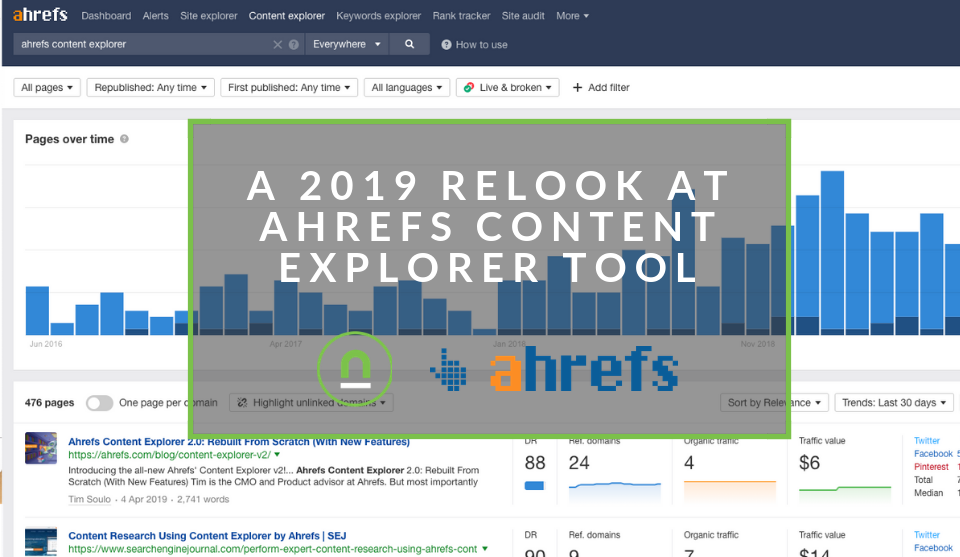
Task: Click the second result's thumbnail image
Action: pyautogui.click(x=41, y=542)
